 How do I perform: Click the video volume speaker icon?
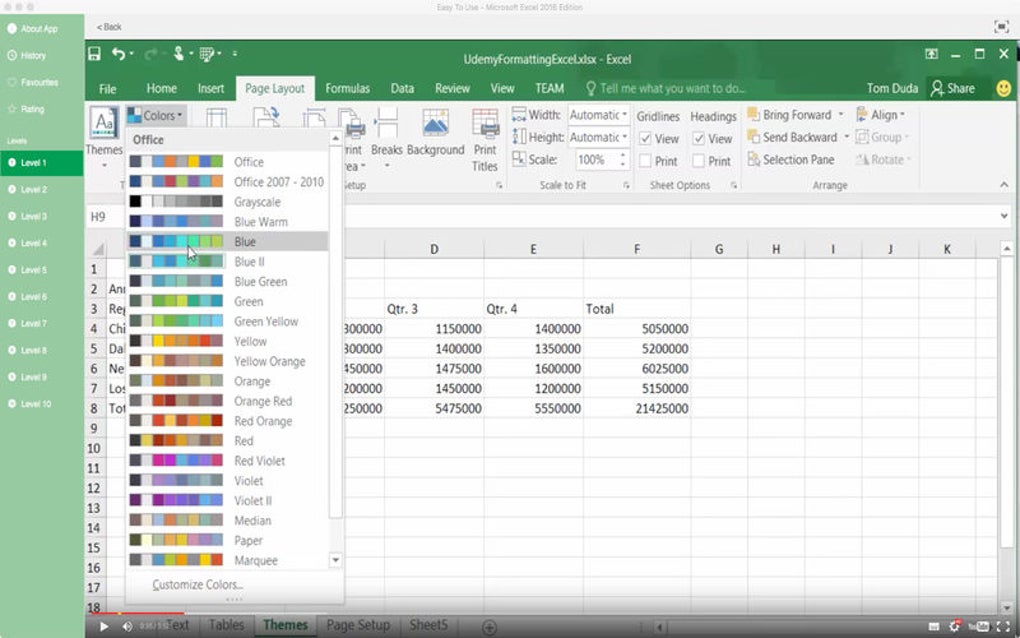click(x=127, y=626)
